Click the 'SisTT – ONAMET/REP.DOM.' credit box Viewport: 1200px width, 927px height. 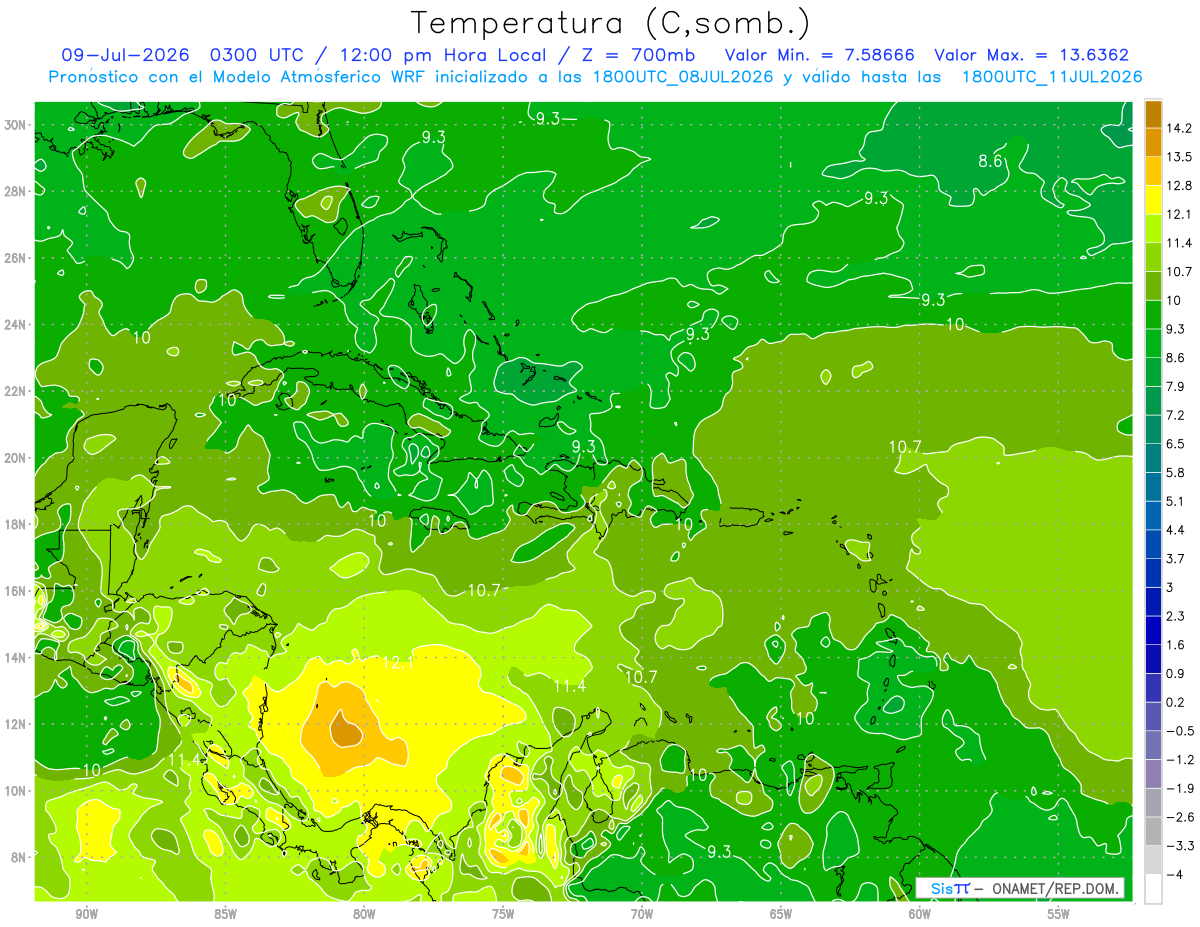tap(1020, 888)
